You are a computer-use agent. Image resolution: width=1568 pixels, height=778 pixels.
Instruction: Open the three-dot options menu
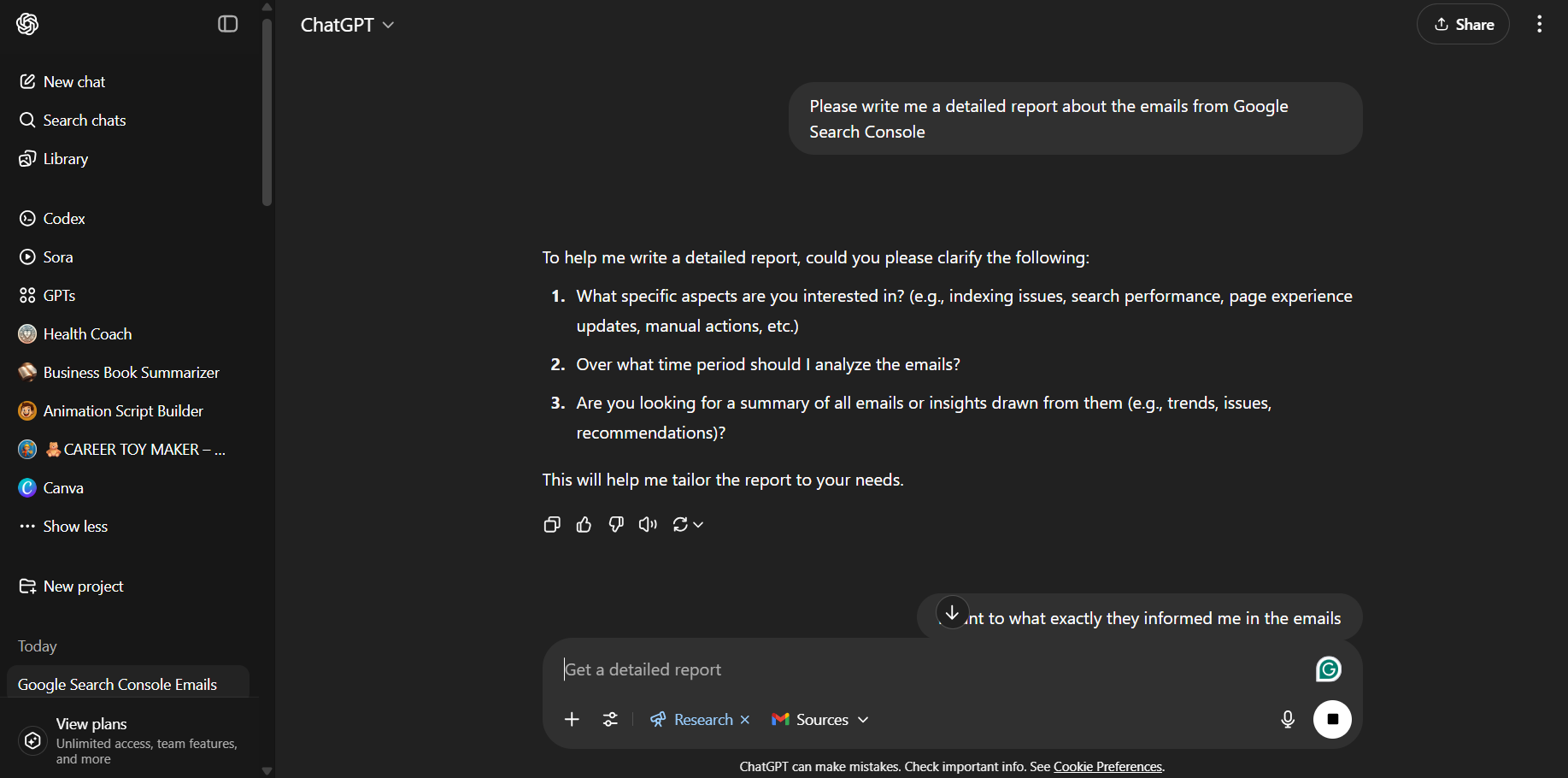point(1539,24)
